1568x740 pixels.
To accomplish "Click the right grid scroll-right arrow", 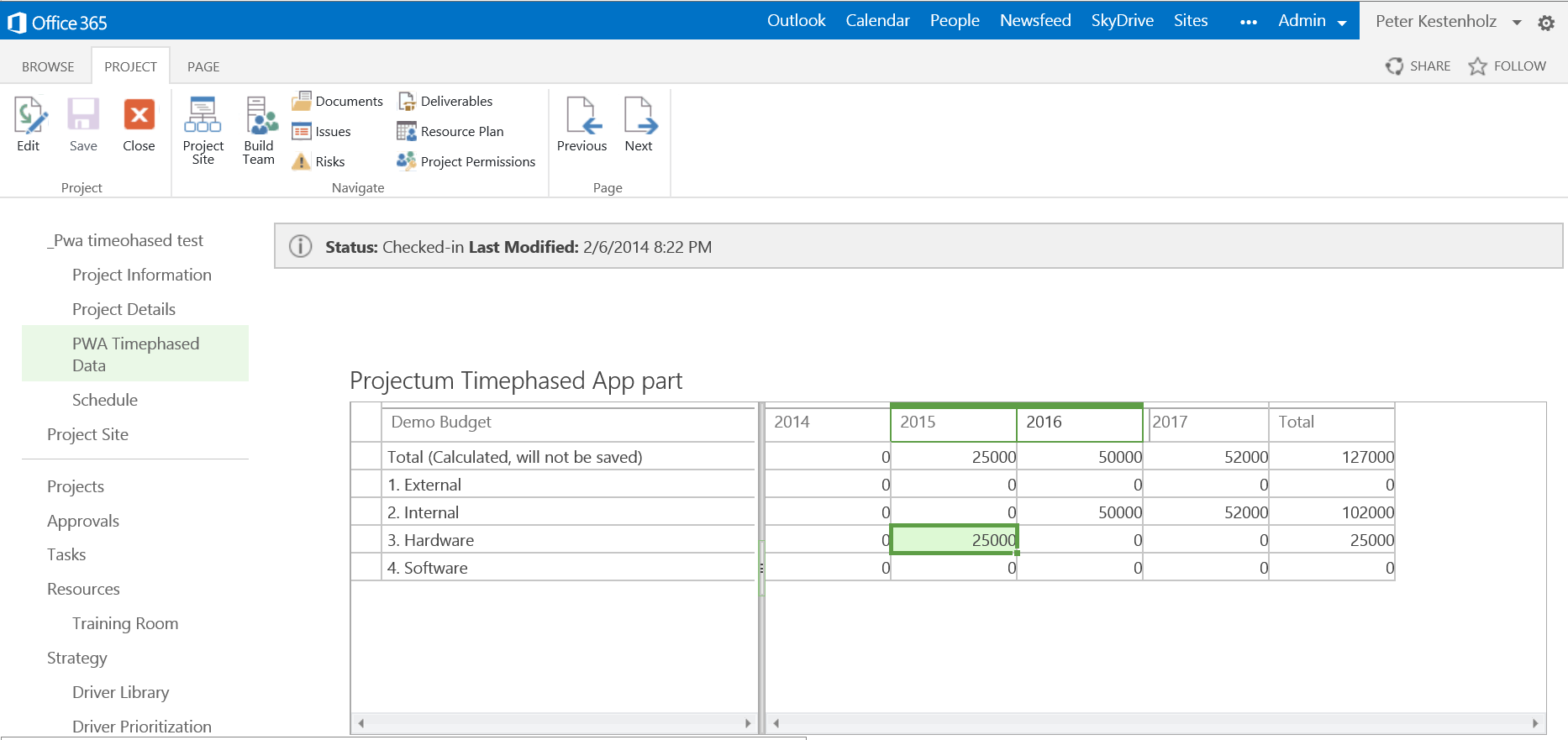I will [1535, 723].
